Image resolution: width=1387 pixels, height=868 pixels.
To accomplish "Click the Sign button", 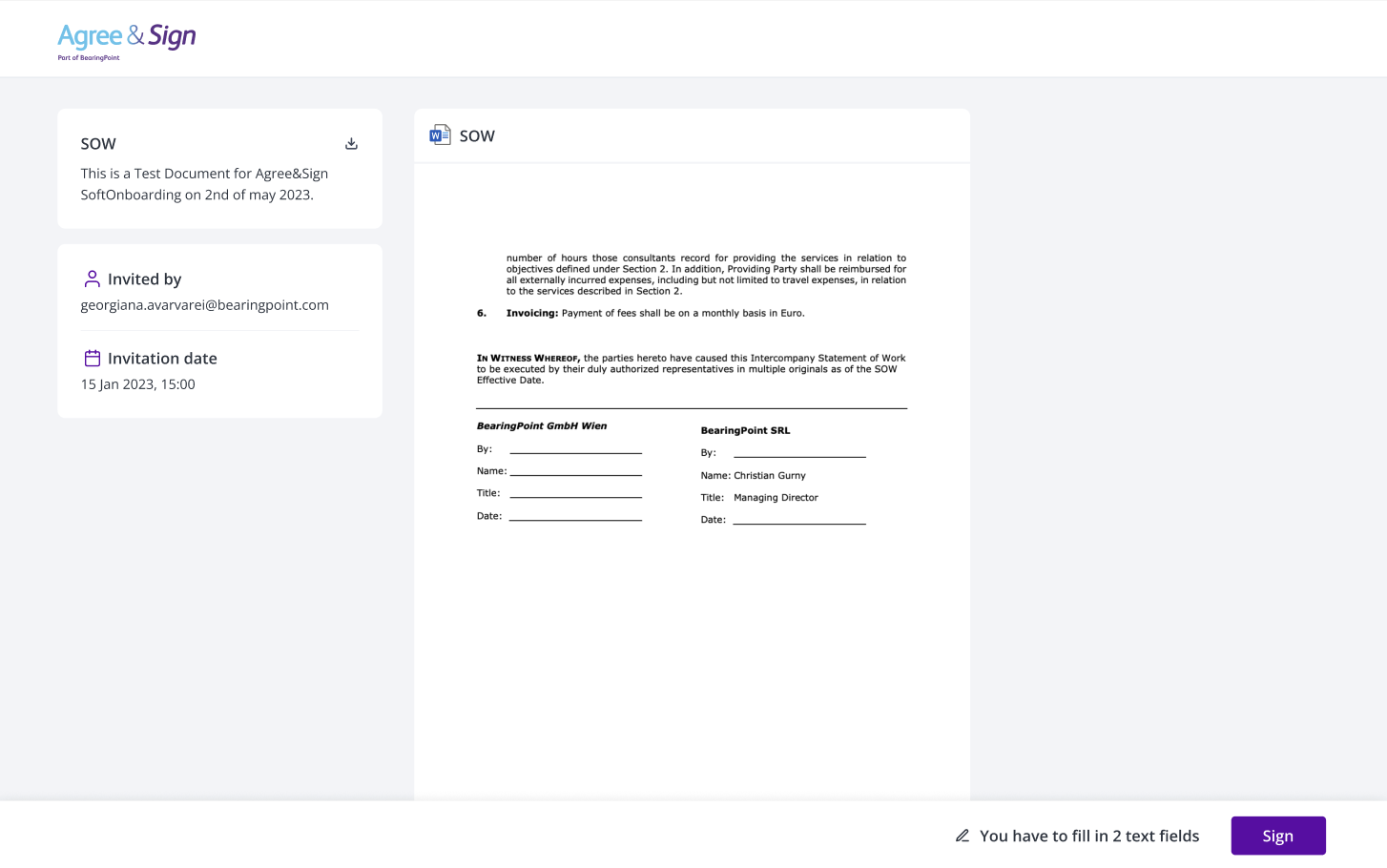I will [x=1278, y=836].
